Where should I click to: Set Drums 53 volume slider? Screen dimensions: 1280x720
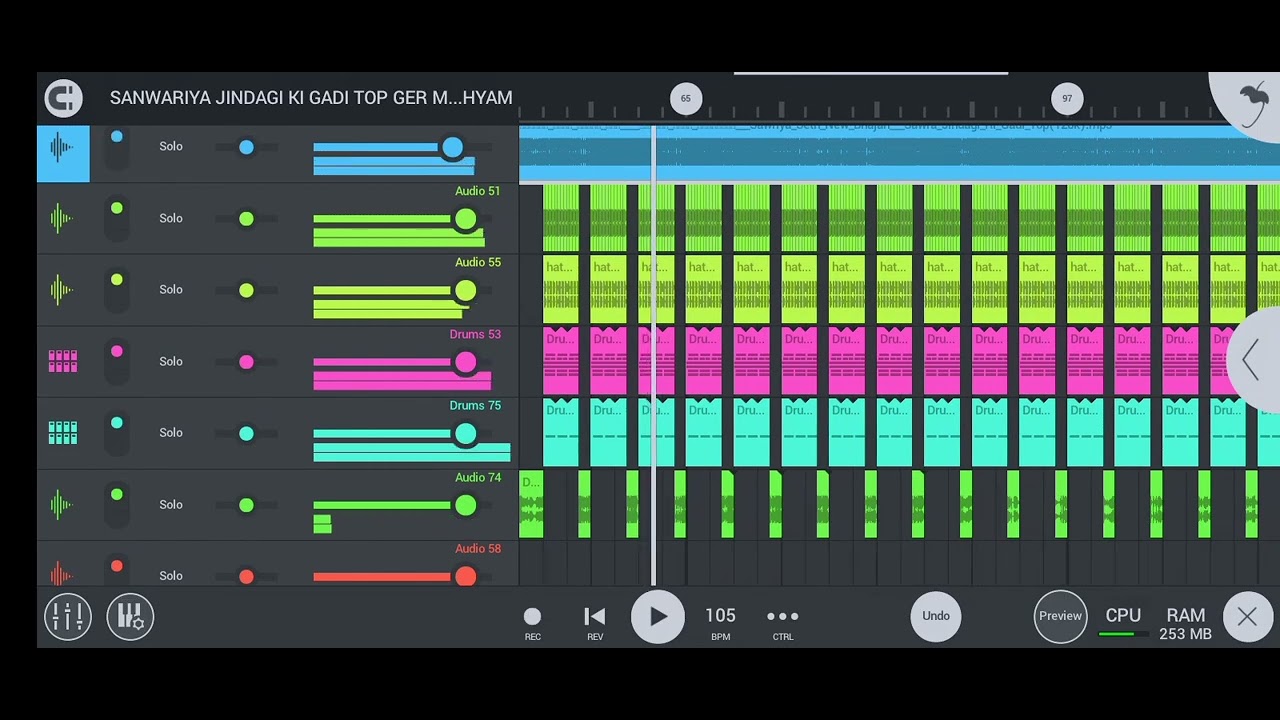point(465,362)
